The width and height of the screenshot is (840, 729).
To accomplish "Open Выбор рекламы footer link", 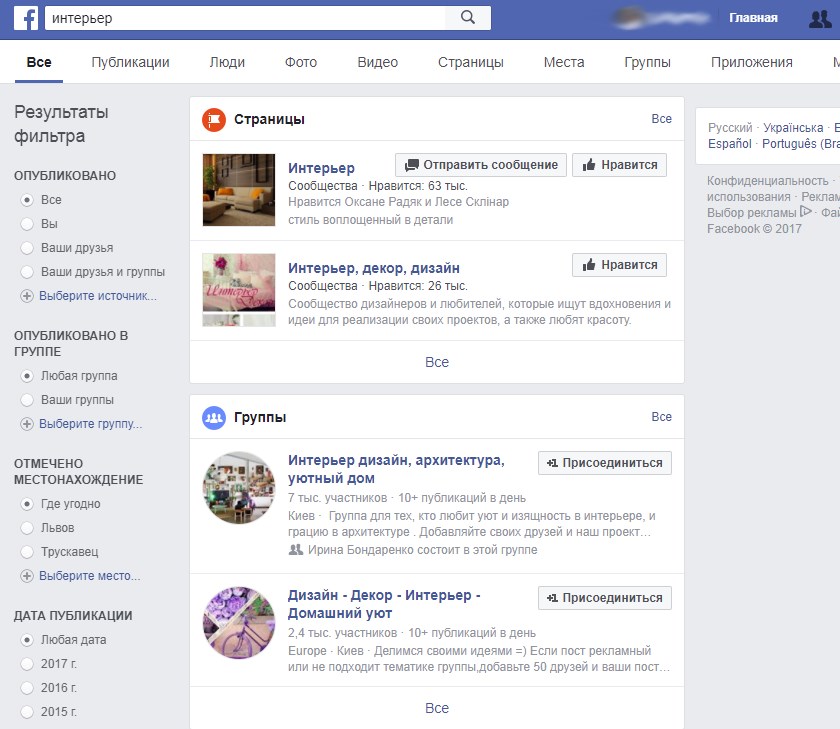I will click(752, 213).
